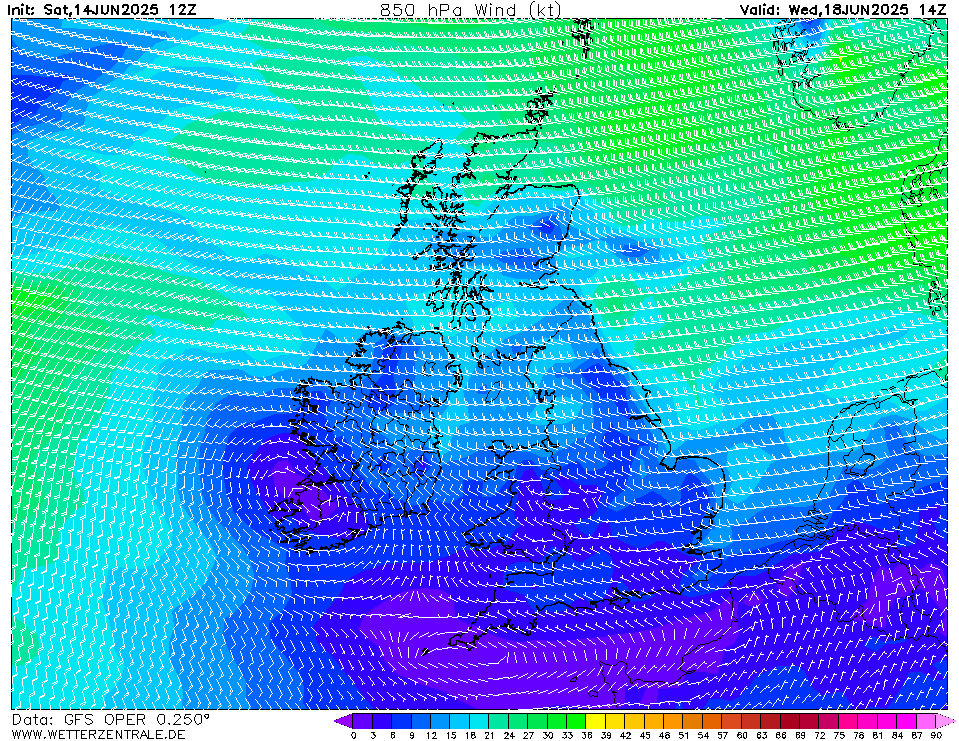The image size is (959, 741).
Task: Click the cyan swatch between 18 and 21
Action: [480, 721]
